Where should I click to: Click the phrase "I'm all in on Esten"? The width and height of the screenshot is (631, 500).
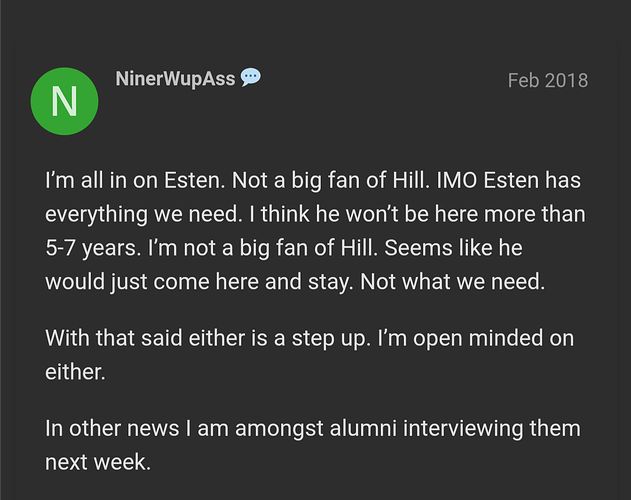(x=125, y=184)
